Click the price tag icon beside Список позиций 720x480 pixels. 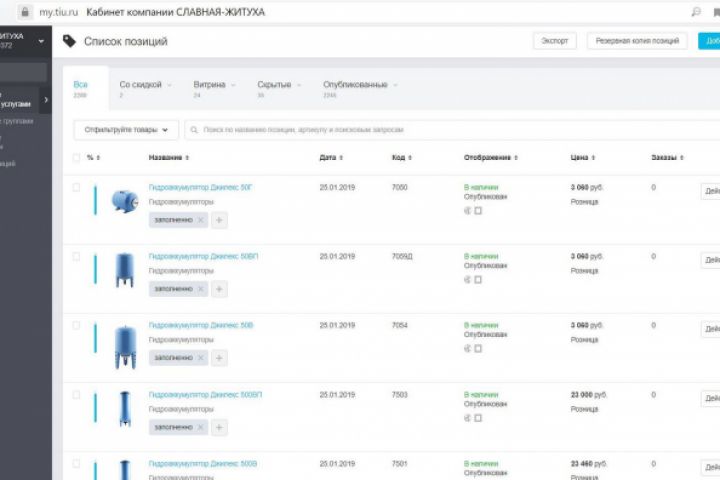coord(69,41)
